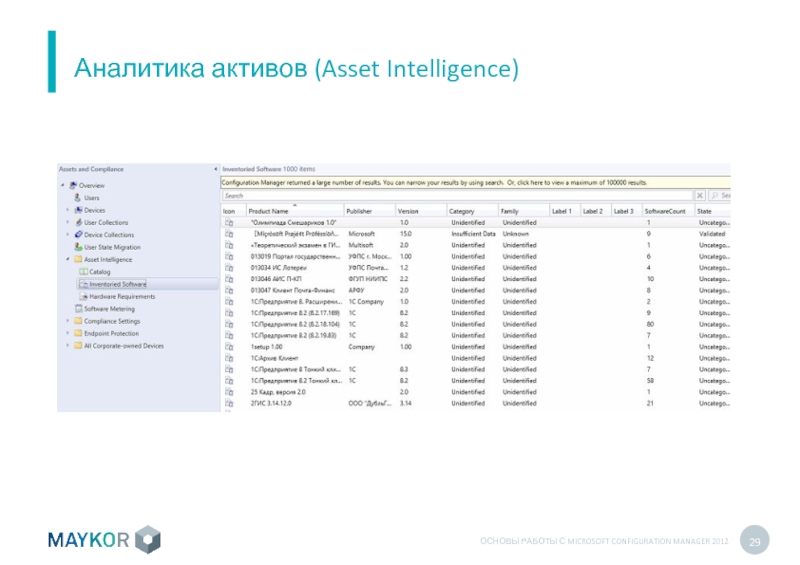Click the Devices computer icon
This screenshot has height=565, width=800.
pyautogui.click(x=79, y=210)
